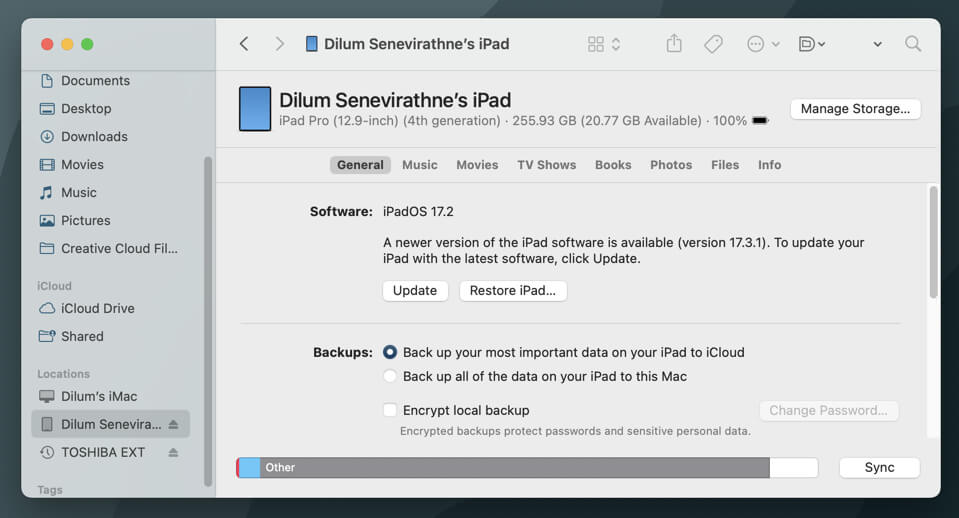959x518 pixels.
Task: Click the free space in storage bar
Action: tap(793, 468)
